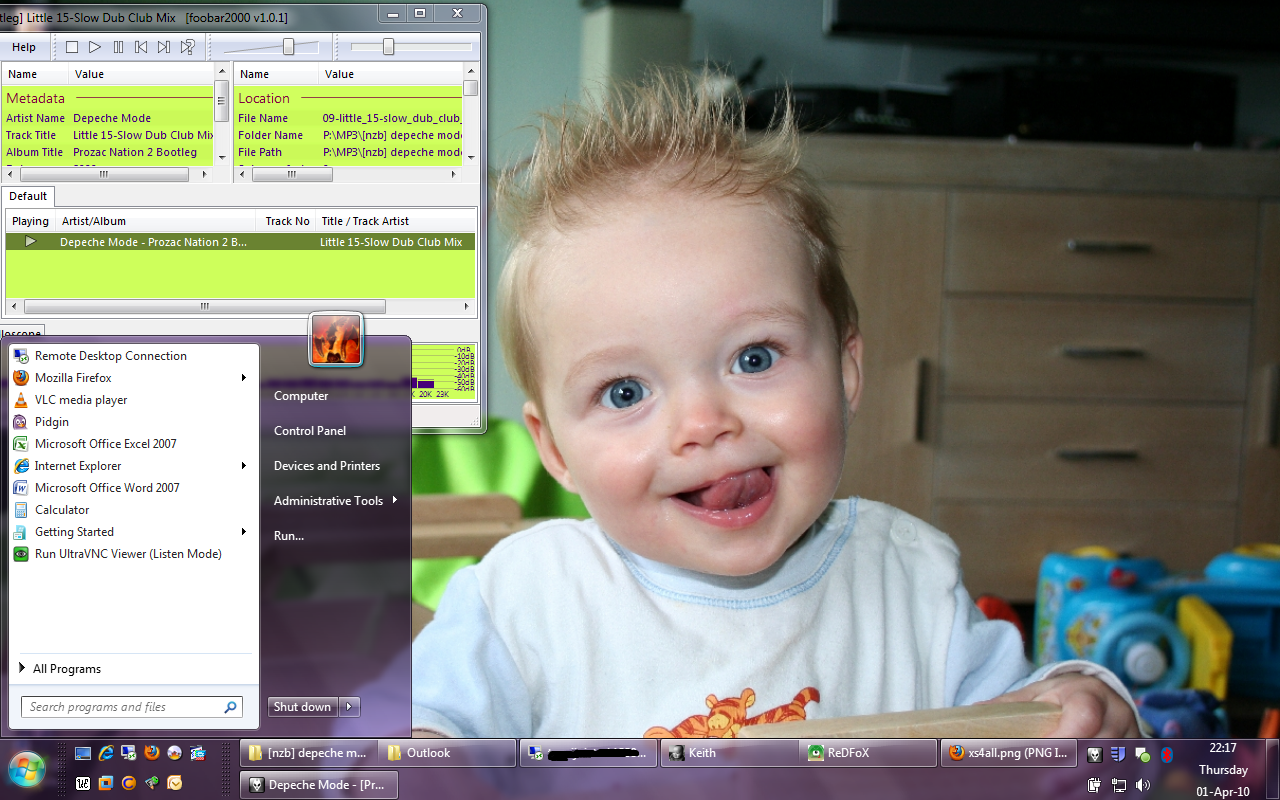Select the Default playlist tab
This screenshot has width=1280, height=800.
28,196
